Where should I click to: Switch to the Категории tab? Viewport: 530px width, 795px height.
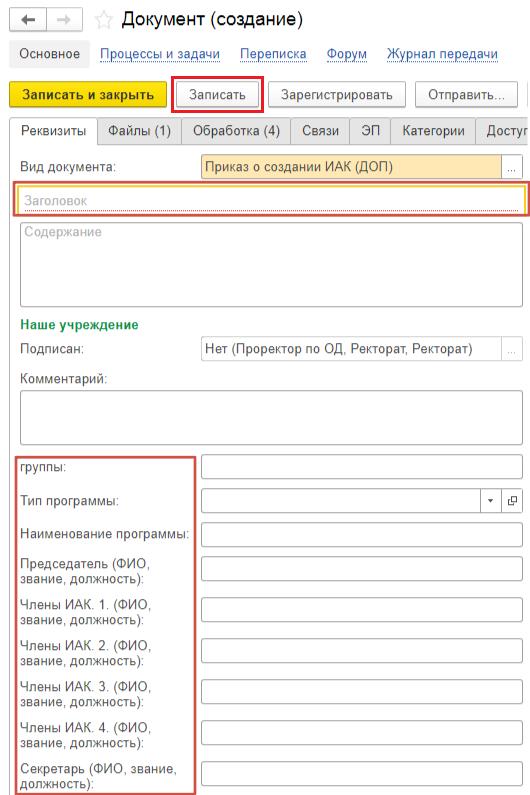pos(433,131)
